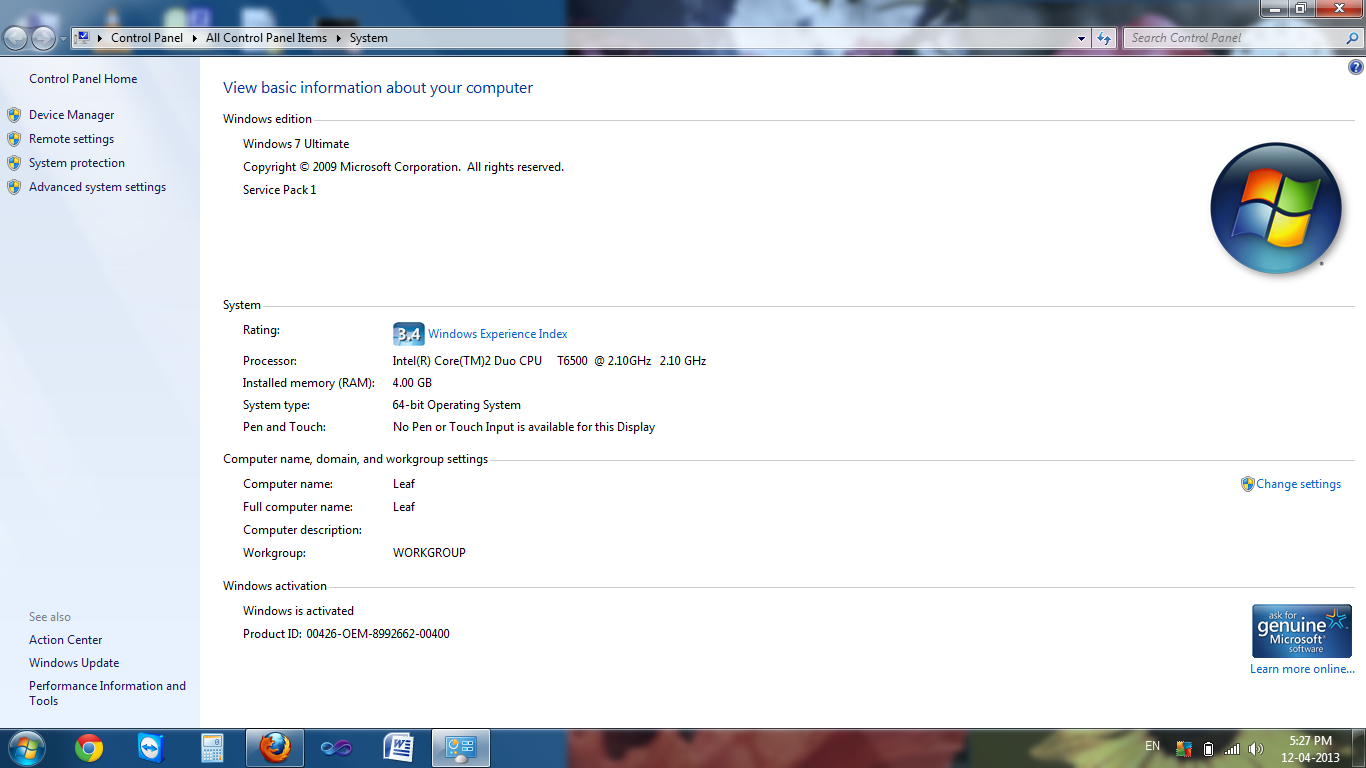Click Change settings link

1298,484
